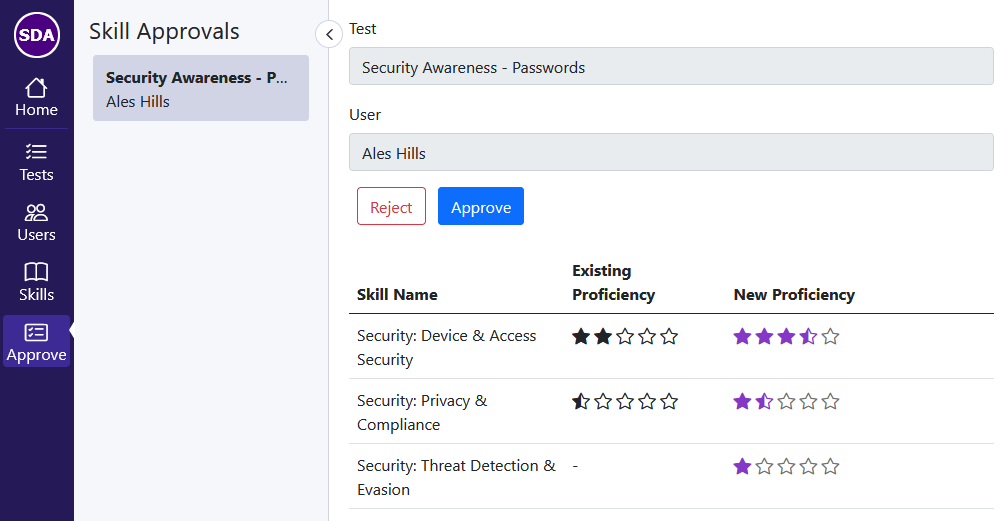Click new proficiency stars for Threat Detection

pyautogui.click(x=786, y=467)
